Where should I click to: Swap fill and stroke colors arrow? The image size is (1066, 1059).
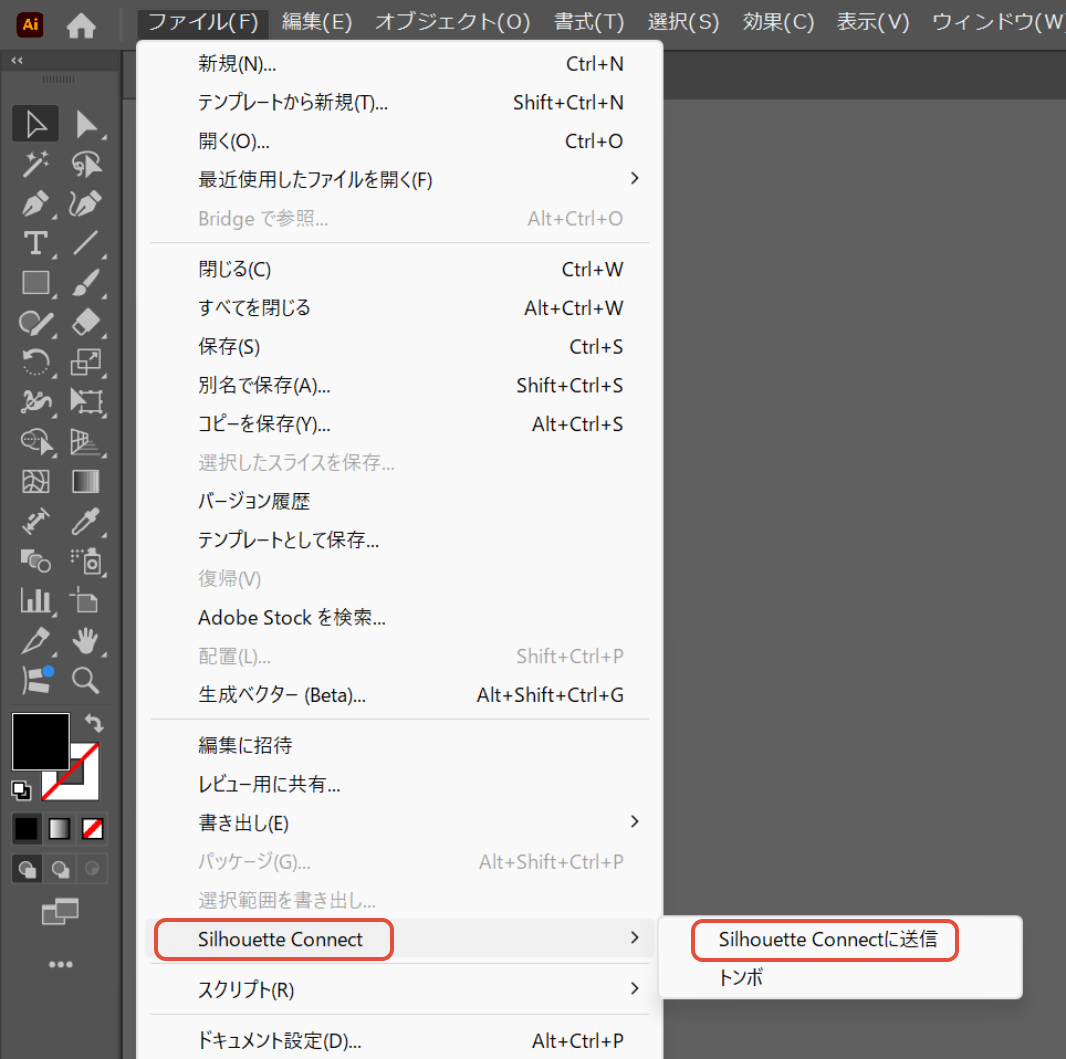[94, 723]
